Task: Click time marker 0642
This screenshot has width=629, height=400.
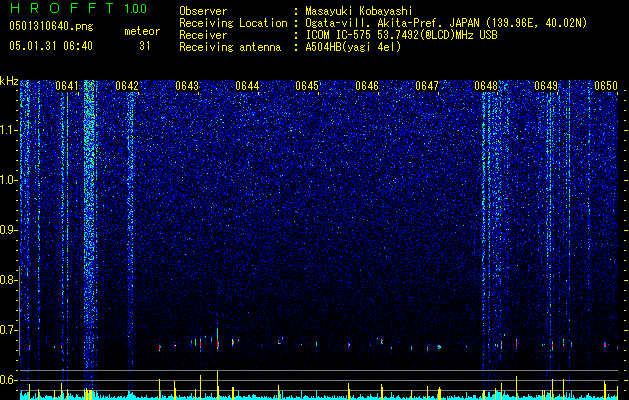Action: pos(127,86)
